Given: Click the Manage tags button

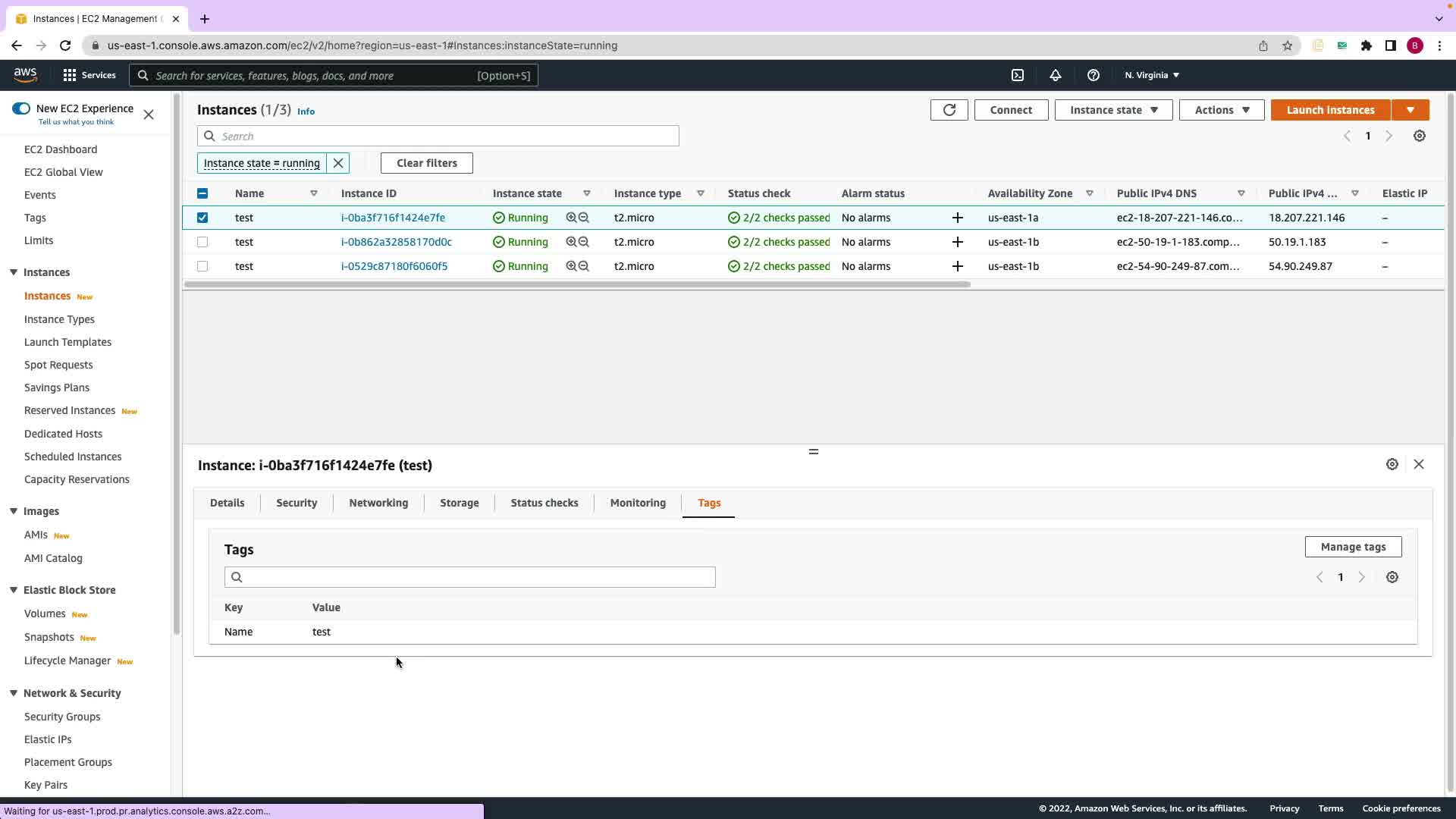Looking at the screenshot, I should (x=1352, y=547).
